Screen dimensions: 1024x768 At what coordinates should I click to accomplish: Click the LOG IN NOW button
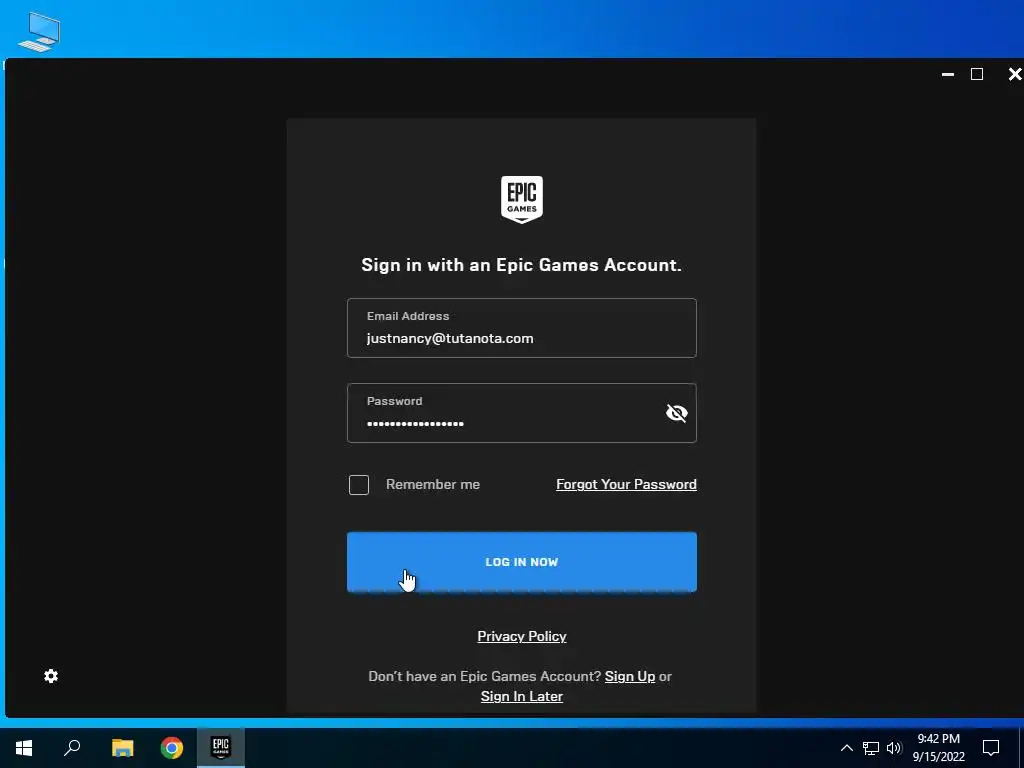pos(521,562)
